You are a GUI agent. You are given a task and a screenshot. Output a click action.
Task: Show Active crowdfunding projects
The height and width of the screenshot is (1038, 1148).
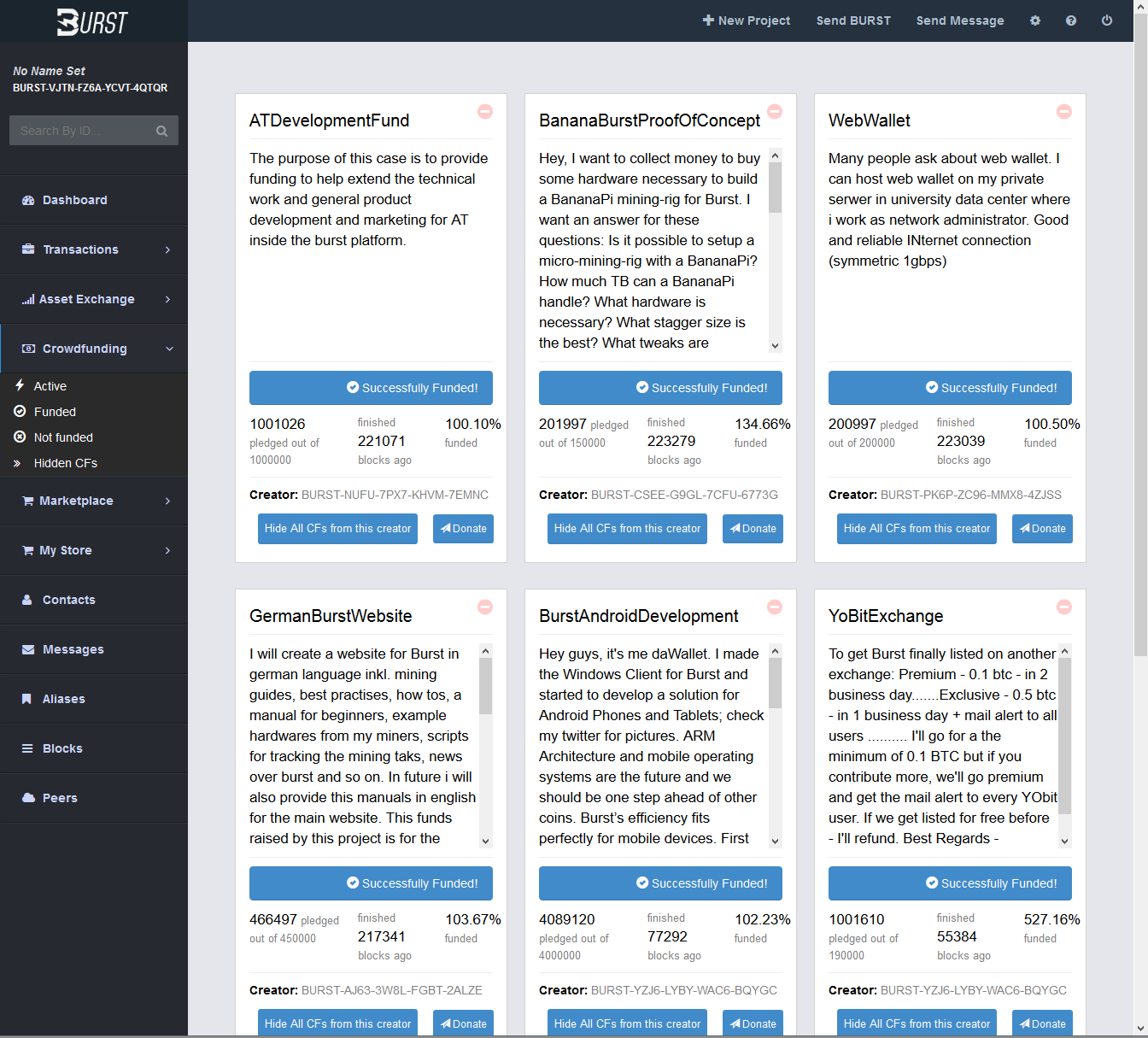(x=50, y=386)
